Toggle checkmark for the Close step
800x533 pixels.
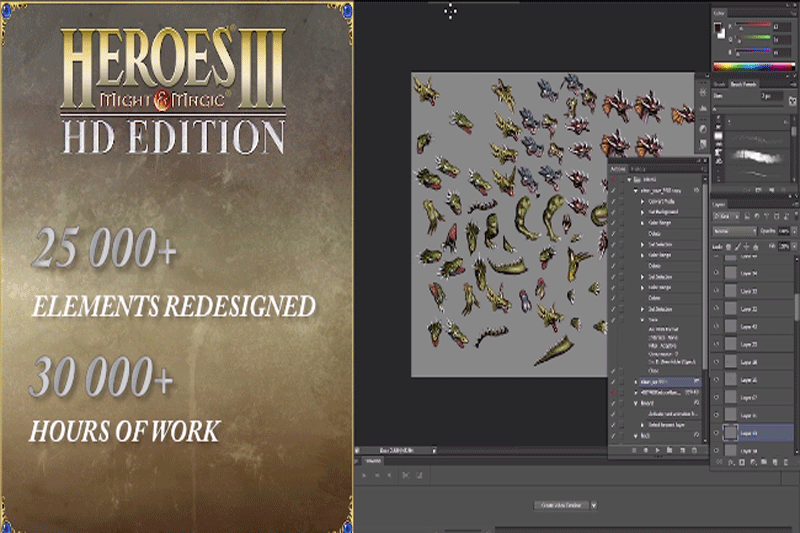[614, 371]
